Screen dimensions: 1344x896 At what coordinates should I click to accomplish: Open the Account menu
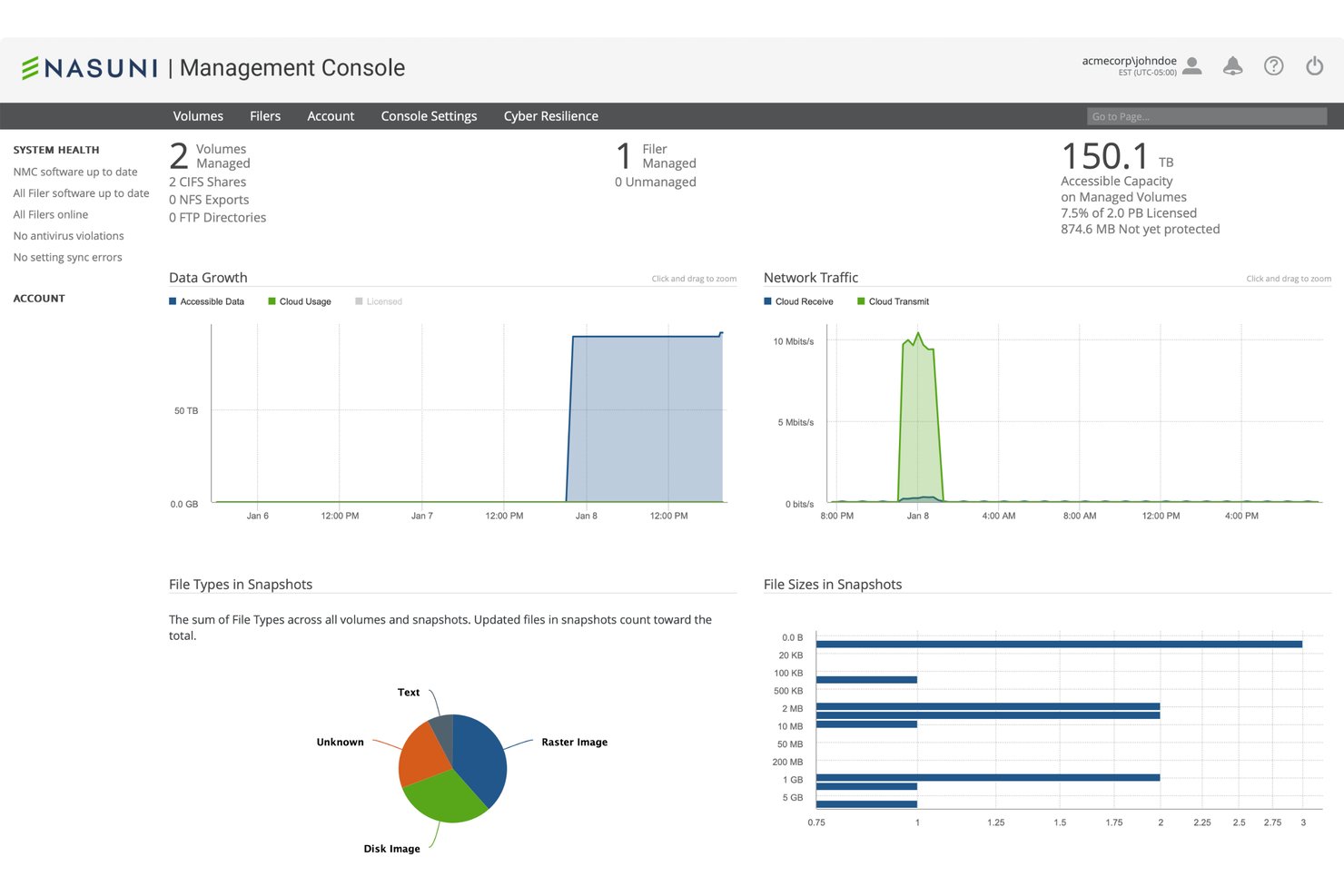tap(331, 116)
